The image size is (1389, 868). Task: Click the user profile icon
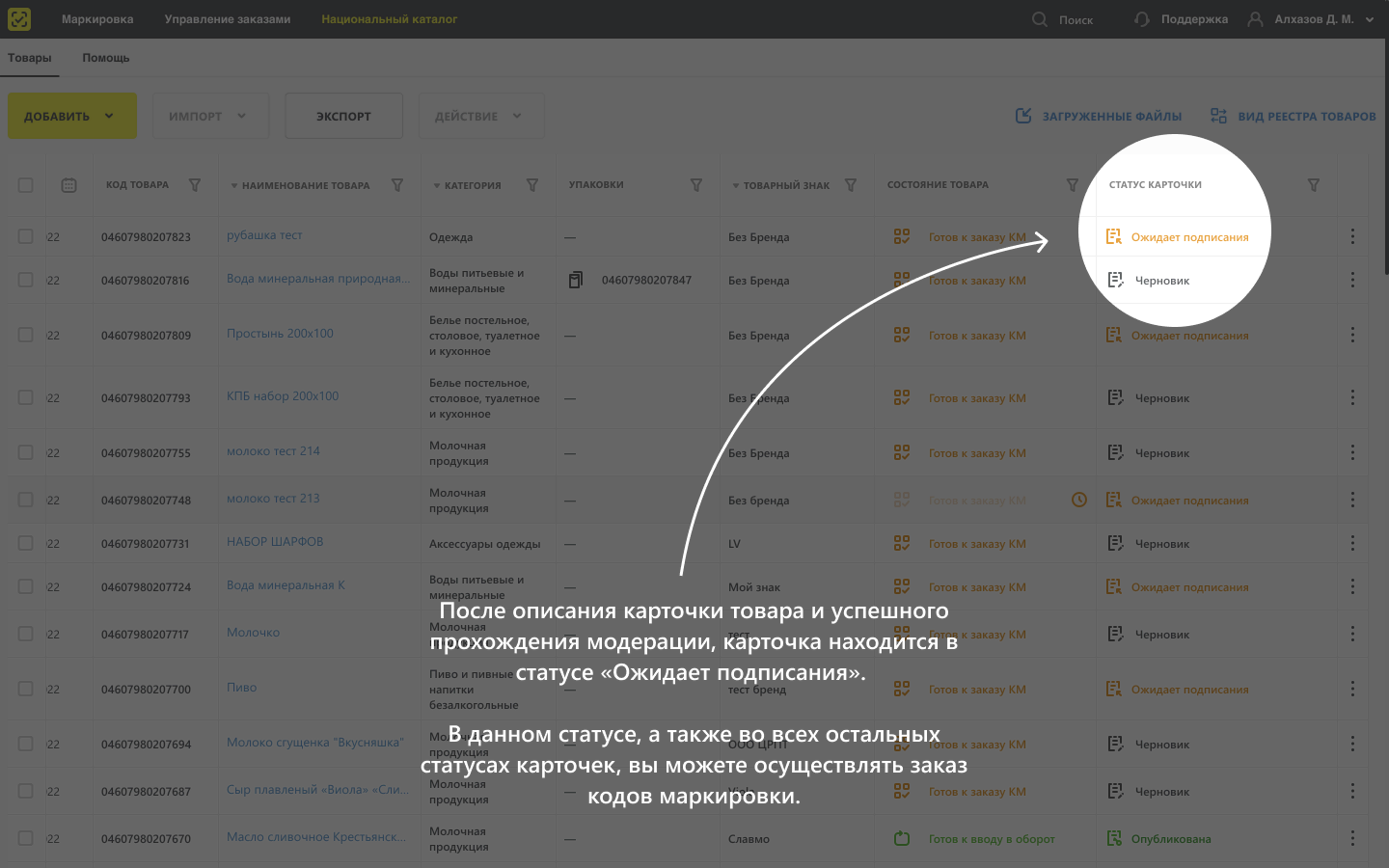tap(1255, 19)
